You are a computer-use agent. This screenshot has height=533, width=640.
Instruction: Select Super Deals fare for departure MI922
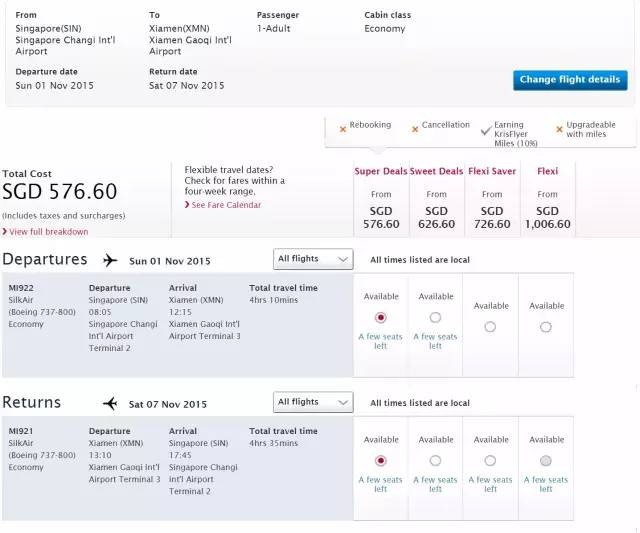pos(381,318)
